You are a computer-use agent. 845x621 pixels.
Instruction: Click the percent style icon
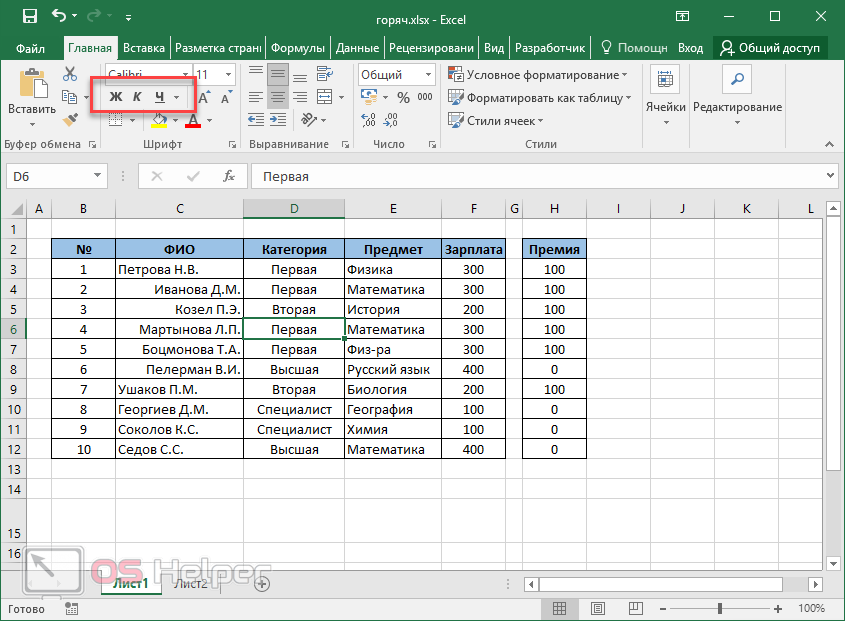click(403, 97)
